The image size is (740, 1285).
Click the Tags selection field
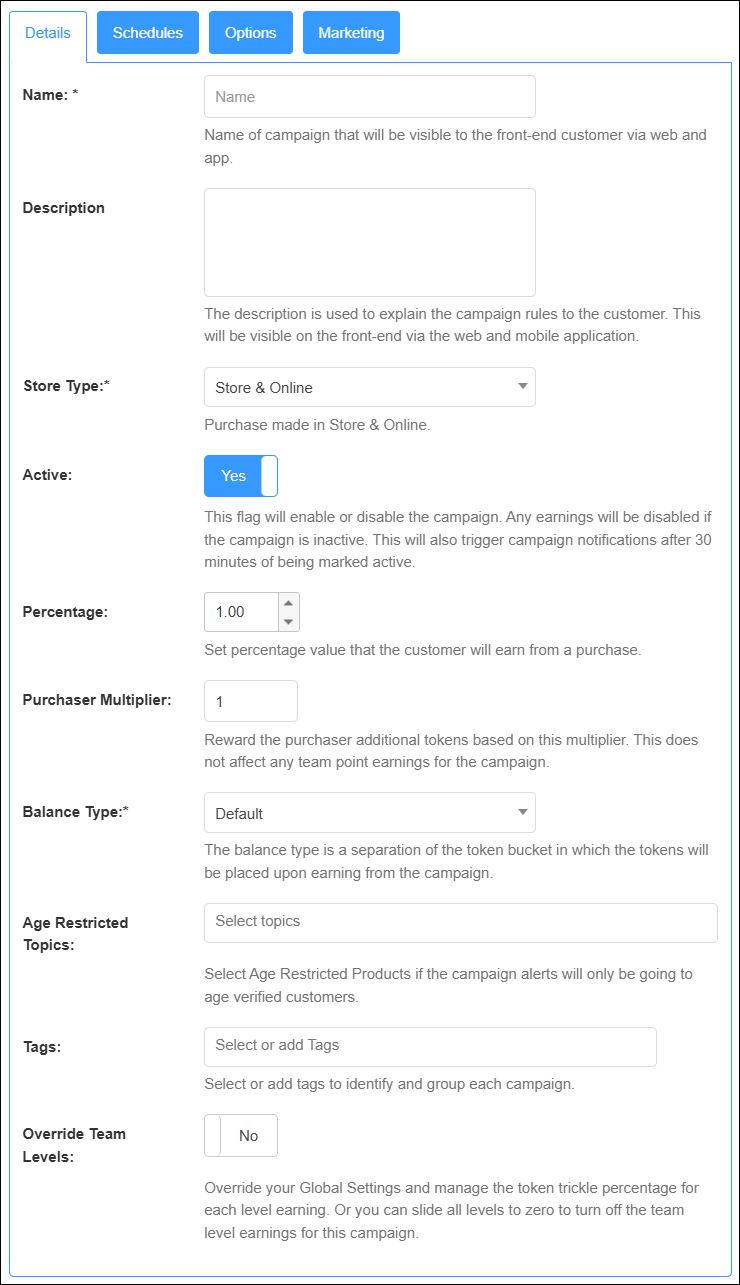pos(430,1046)
